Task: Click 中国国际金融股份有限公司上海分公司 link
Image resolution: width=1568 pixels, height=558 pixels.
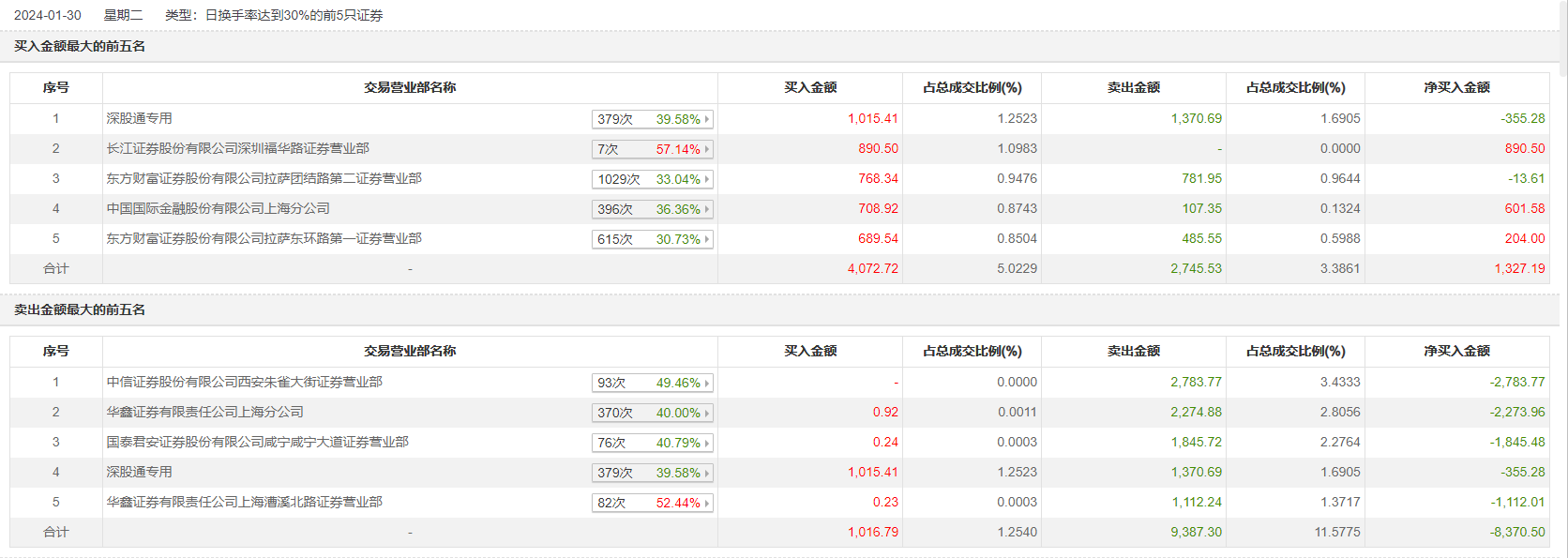Action: click(x=218, y=208)
